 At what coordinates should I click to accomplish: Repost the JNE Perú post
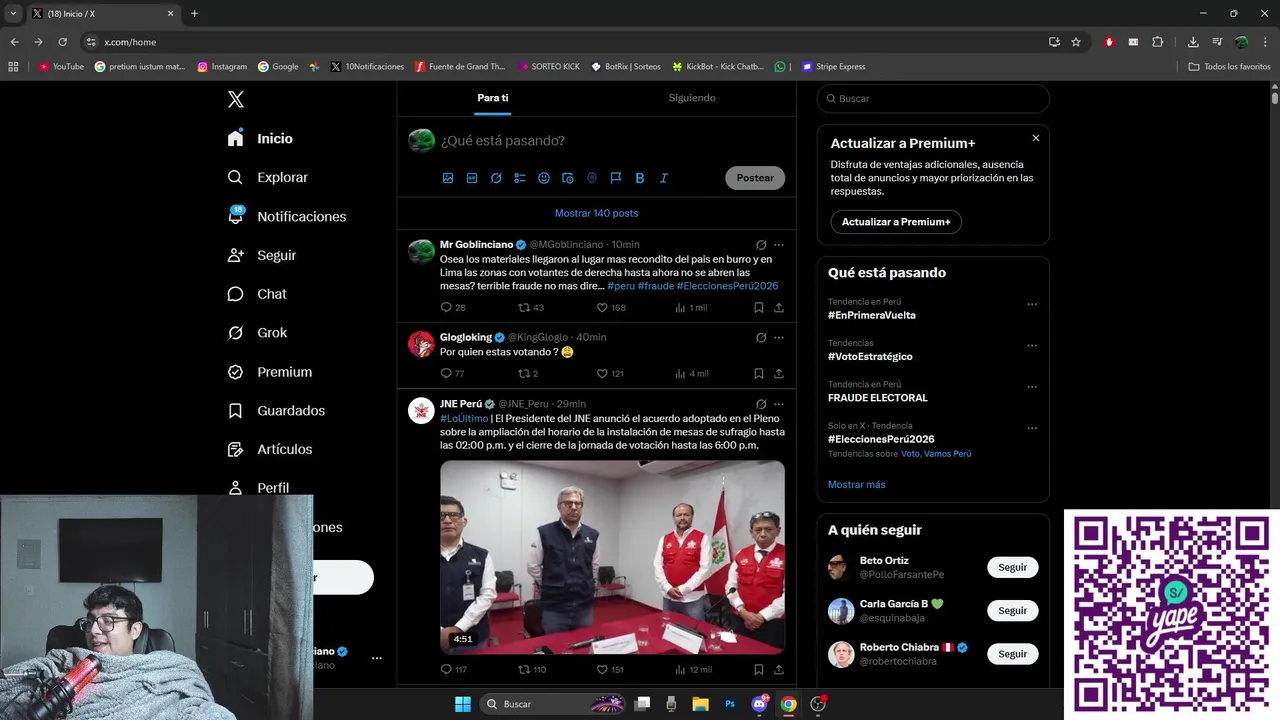524,670
